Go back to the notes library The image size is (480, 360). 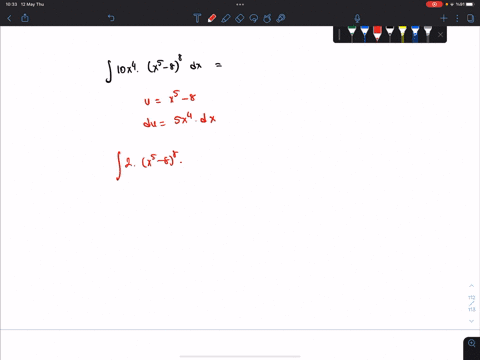9,18
